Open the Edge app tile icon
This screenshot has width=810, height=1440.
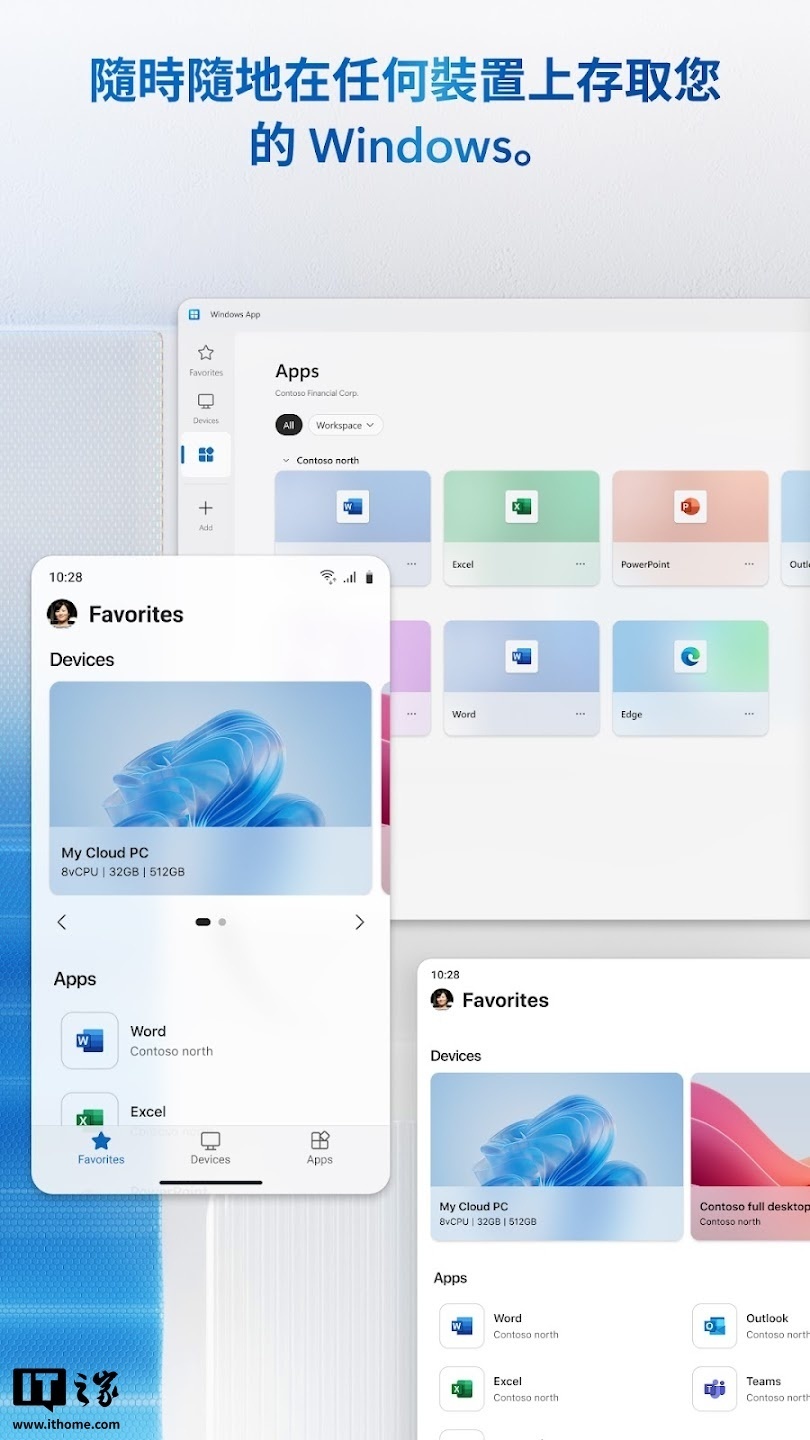coord(690,657)
